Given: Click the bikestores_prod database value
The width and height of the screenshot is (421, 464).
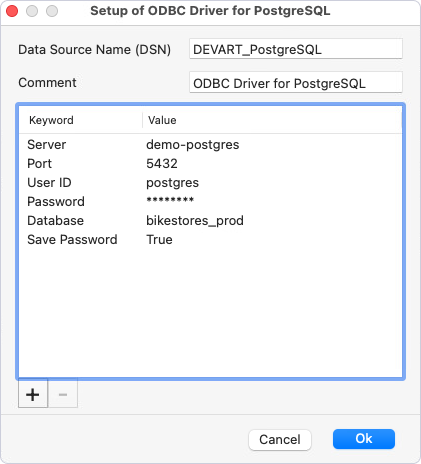Looking at the screenshot, I should (x=195, y=221).
